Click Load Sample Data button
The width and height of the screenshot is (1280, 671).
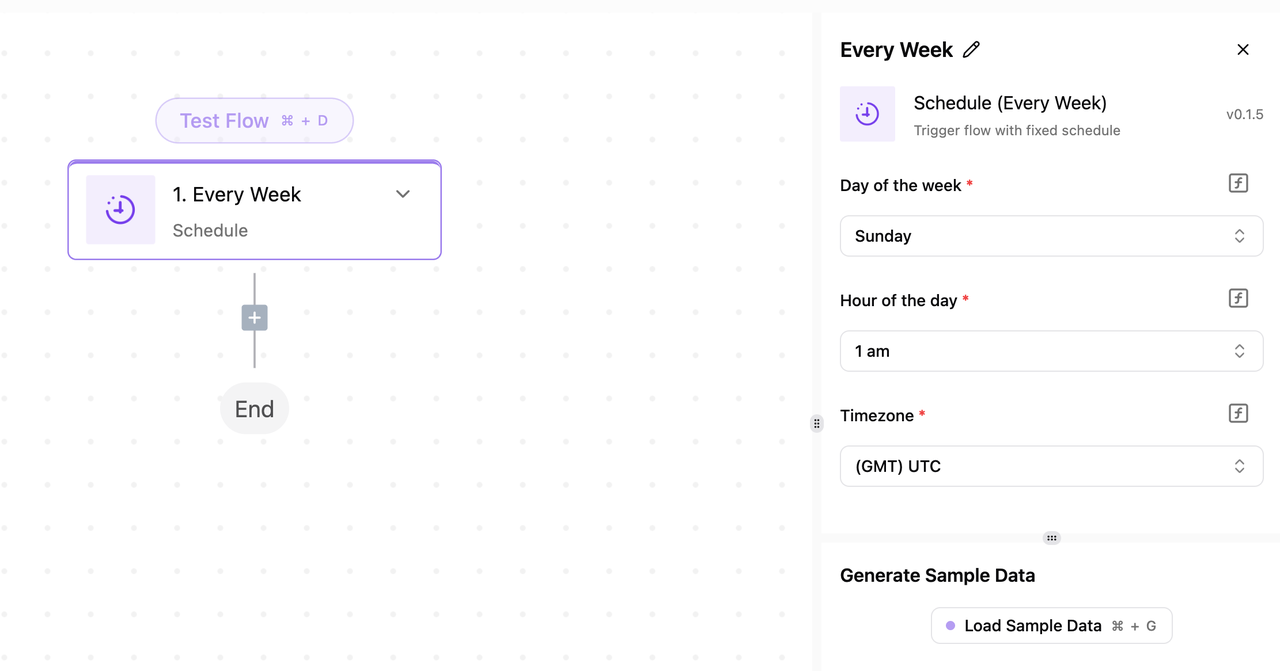1051,626
